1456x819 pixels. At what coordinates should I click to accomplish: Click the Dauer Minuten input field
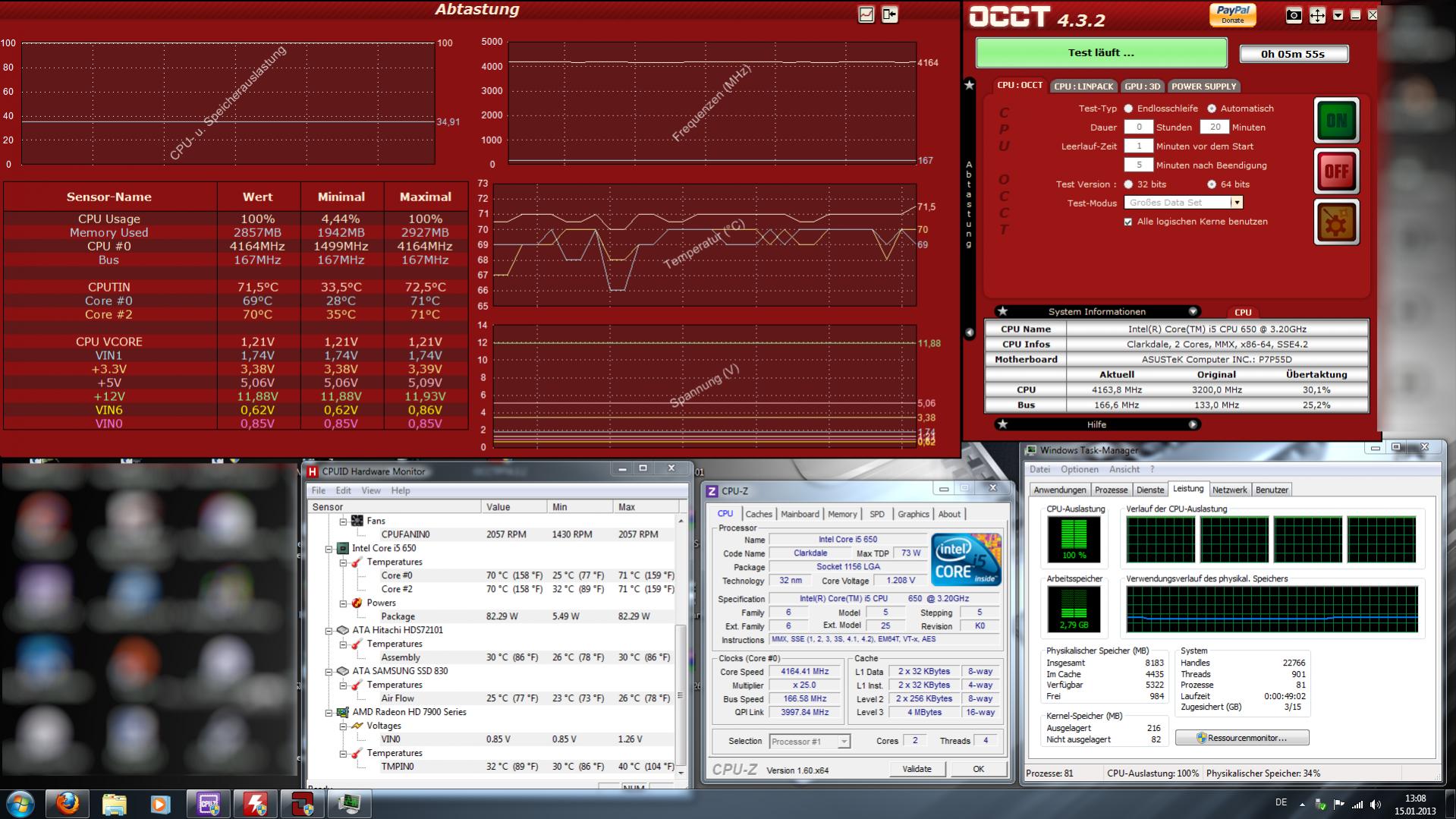pyautogui.click(x=1215, y=128)
